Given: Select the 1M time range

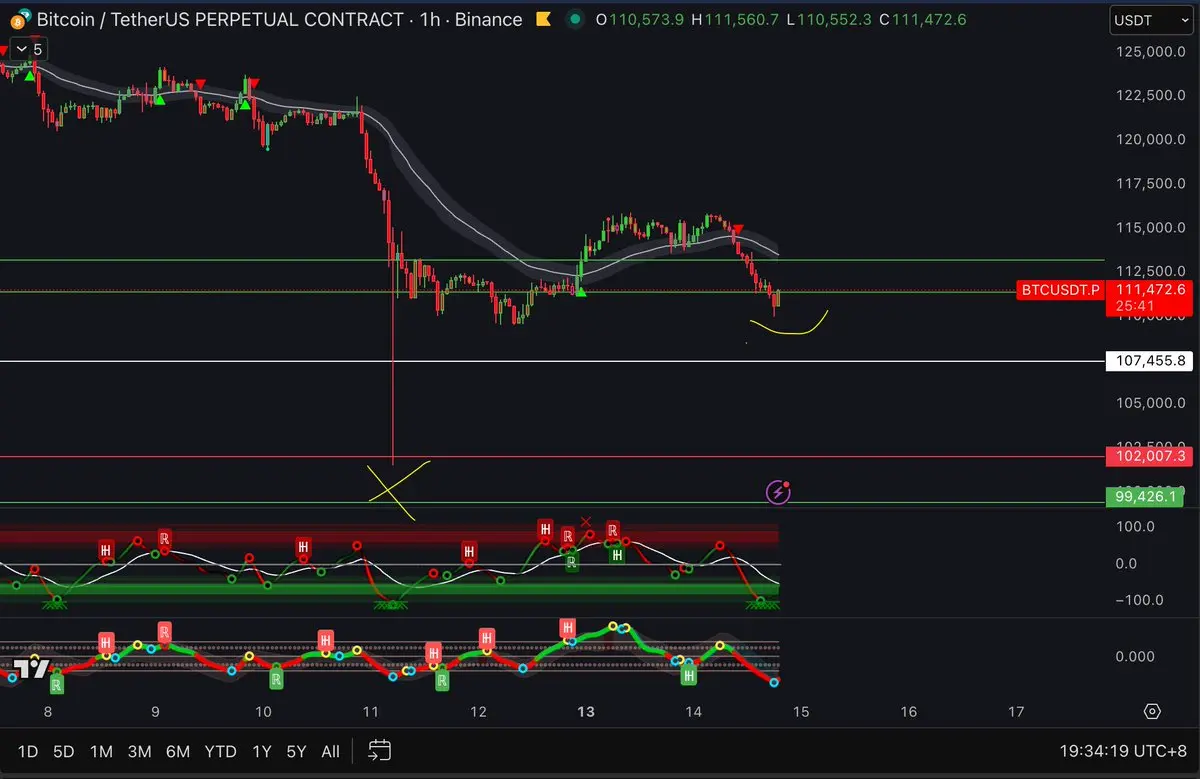Looking at the screenshot, I should pos(100,751).
